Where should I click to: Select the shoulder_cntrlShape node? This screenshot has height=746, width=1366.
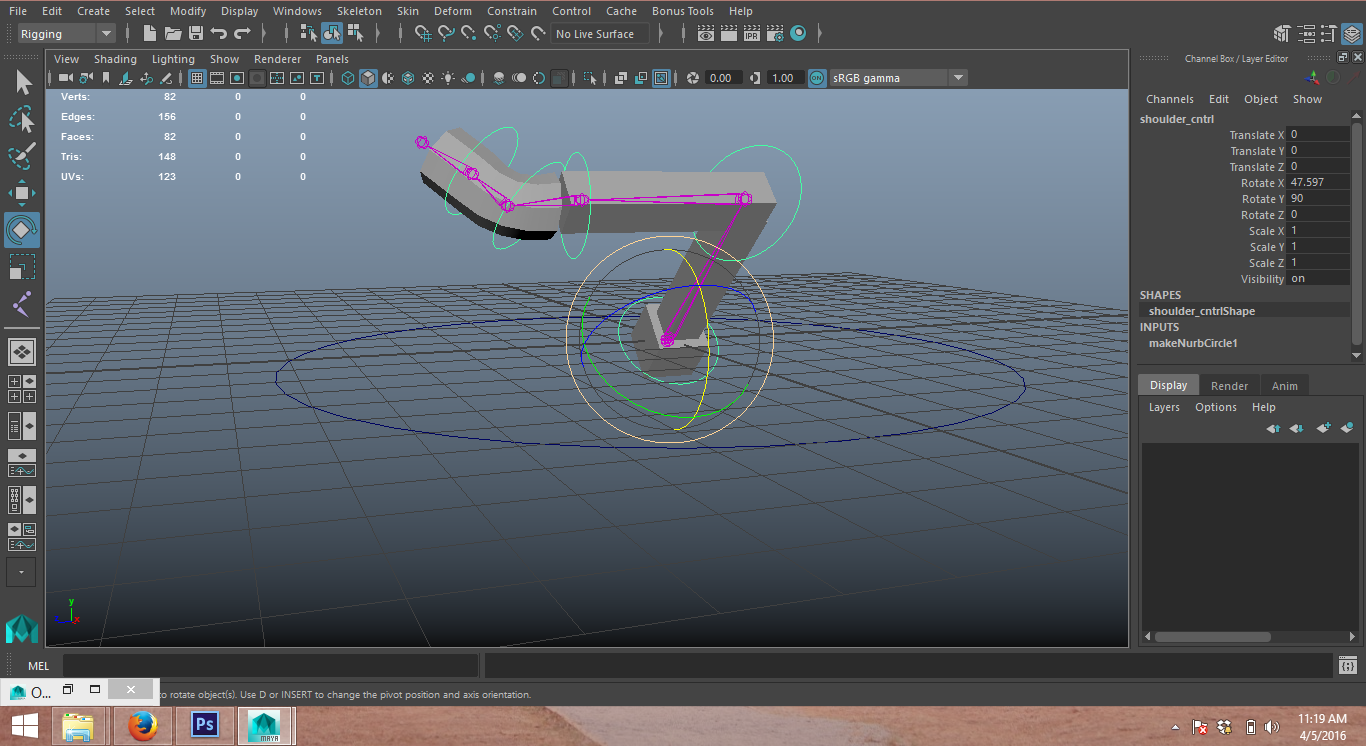click(1201, 311)
